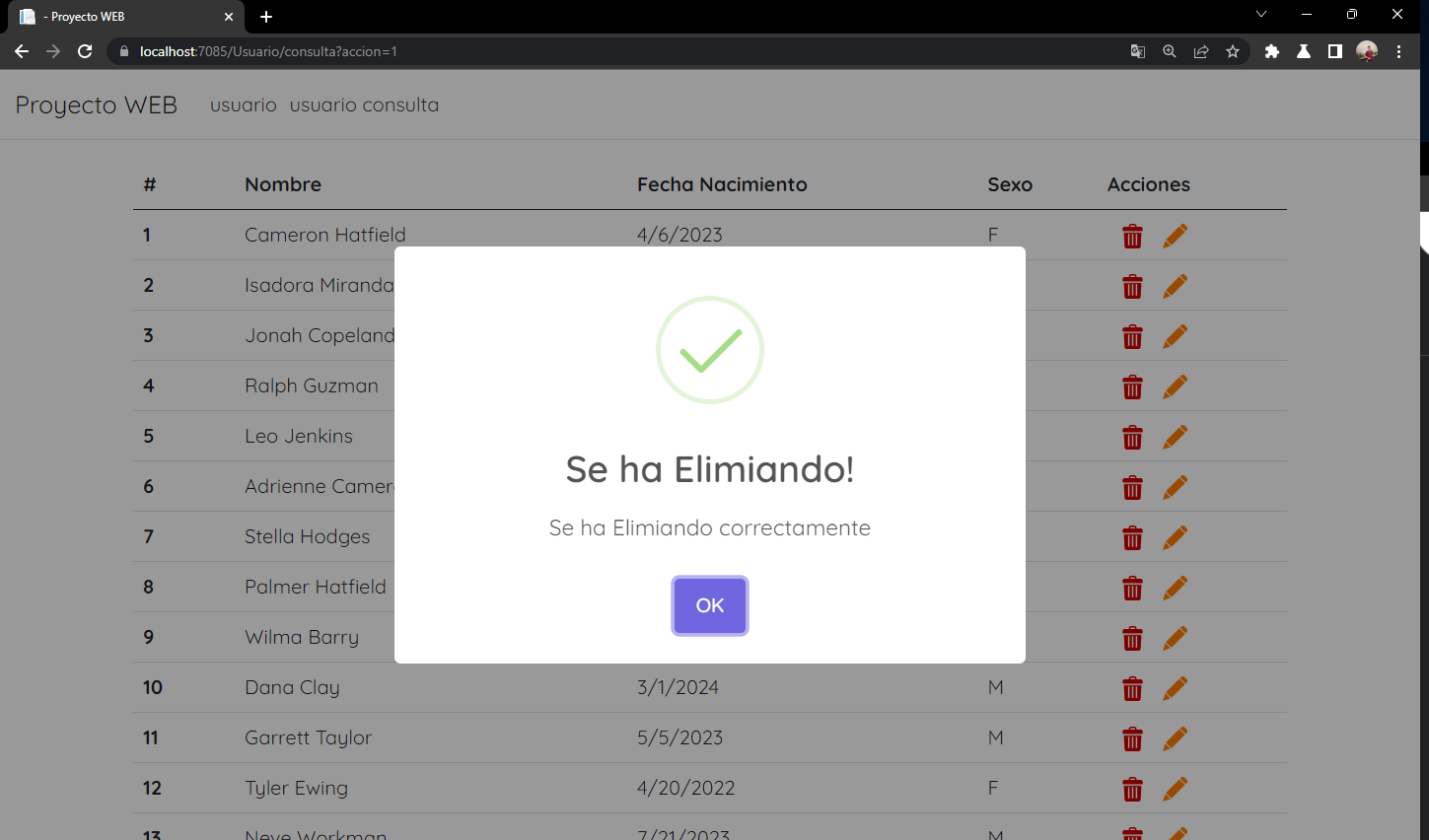This screenshot has width=1429, height=840.
Task: Open the browser extensions puzzle icon
Action: [x=1272, y=51]
